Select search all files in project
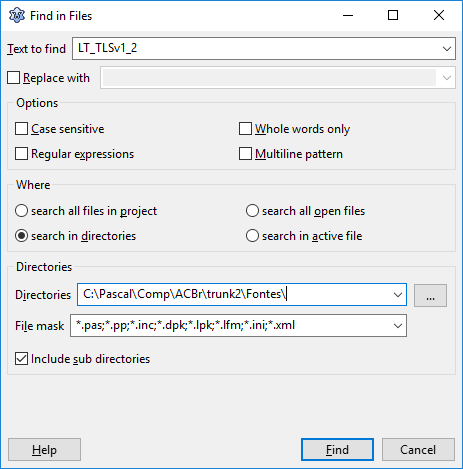 click(x=21, y=211)
